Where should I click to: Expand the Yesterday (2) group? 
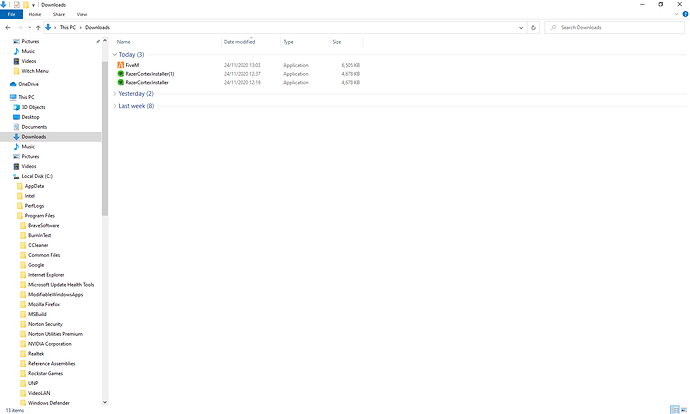(x=115, y=94)
